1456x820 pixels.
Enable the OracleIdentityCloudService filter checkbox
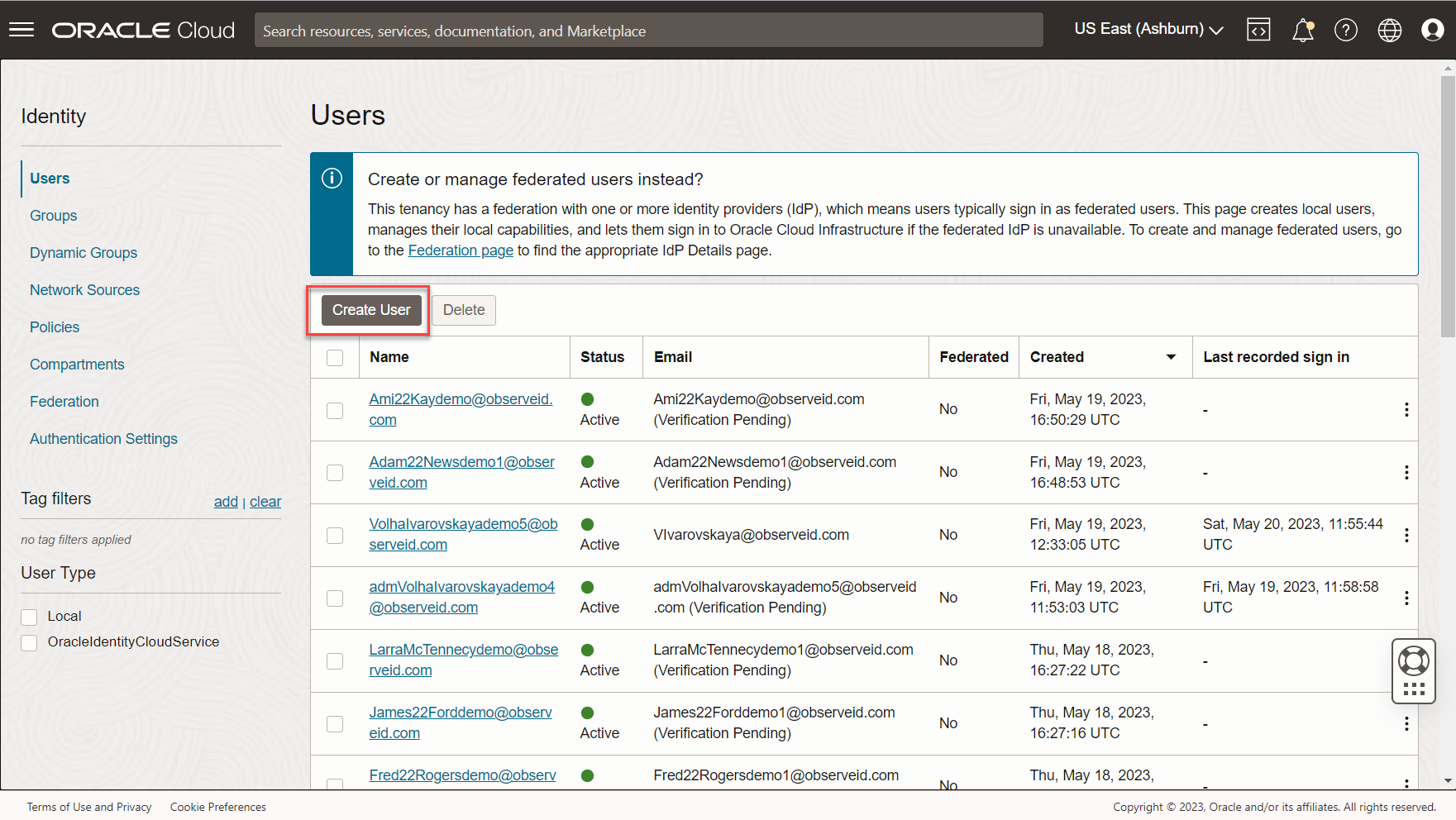tap(30, 642)
